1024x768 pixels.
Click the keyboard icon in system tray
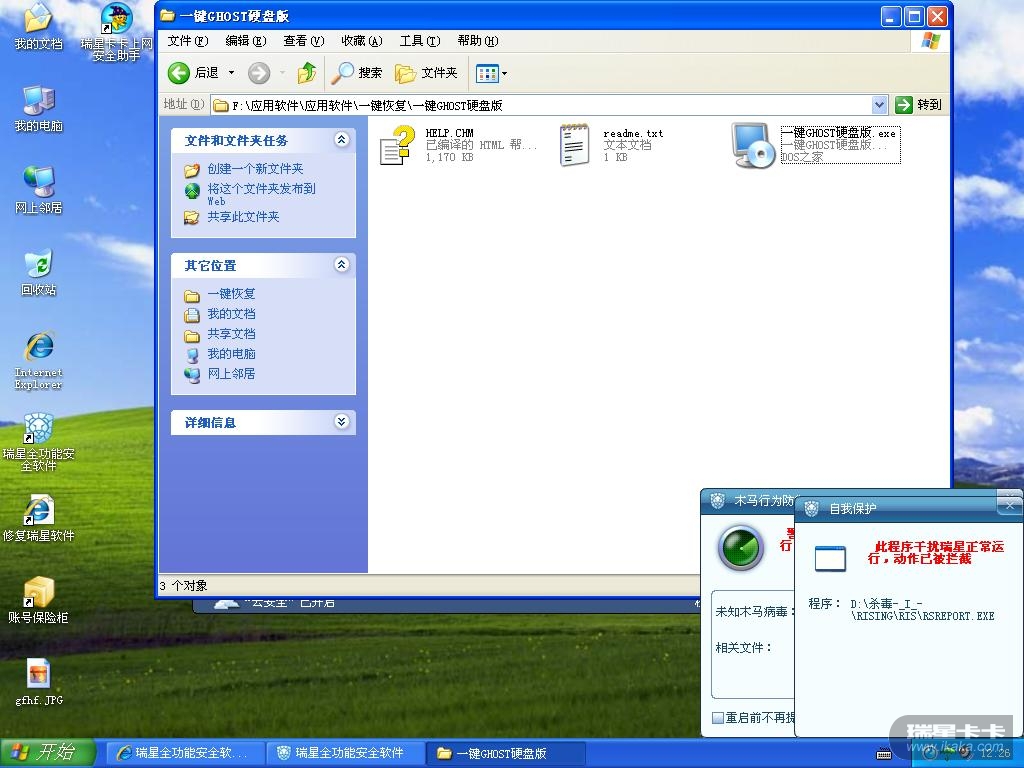tap(884, 754)
